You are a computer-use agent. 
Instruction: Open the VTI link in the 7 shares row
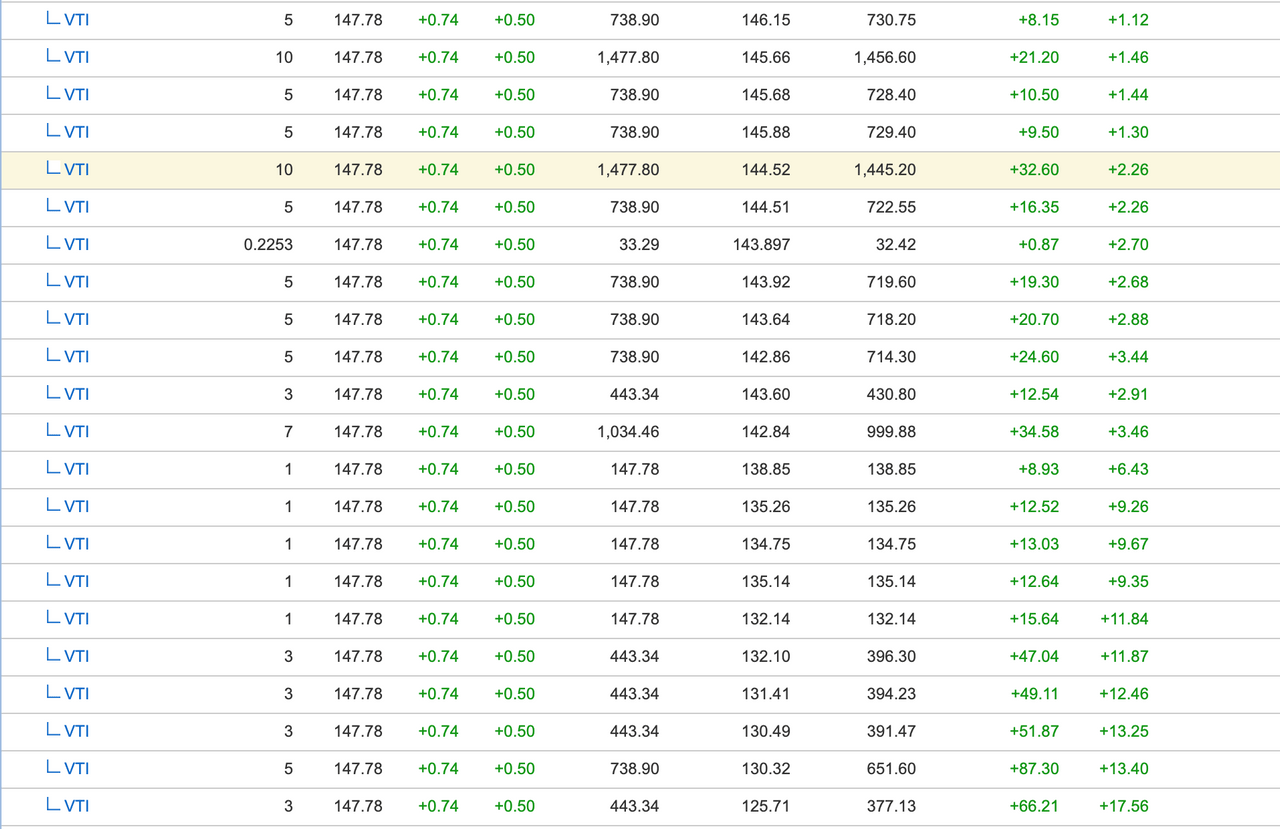coord(76,432)
